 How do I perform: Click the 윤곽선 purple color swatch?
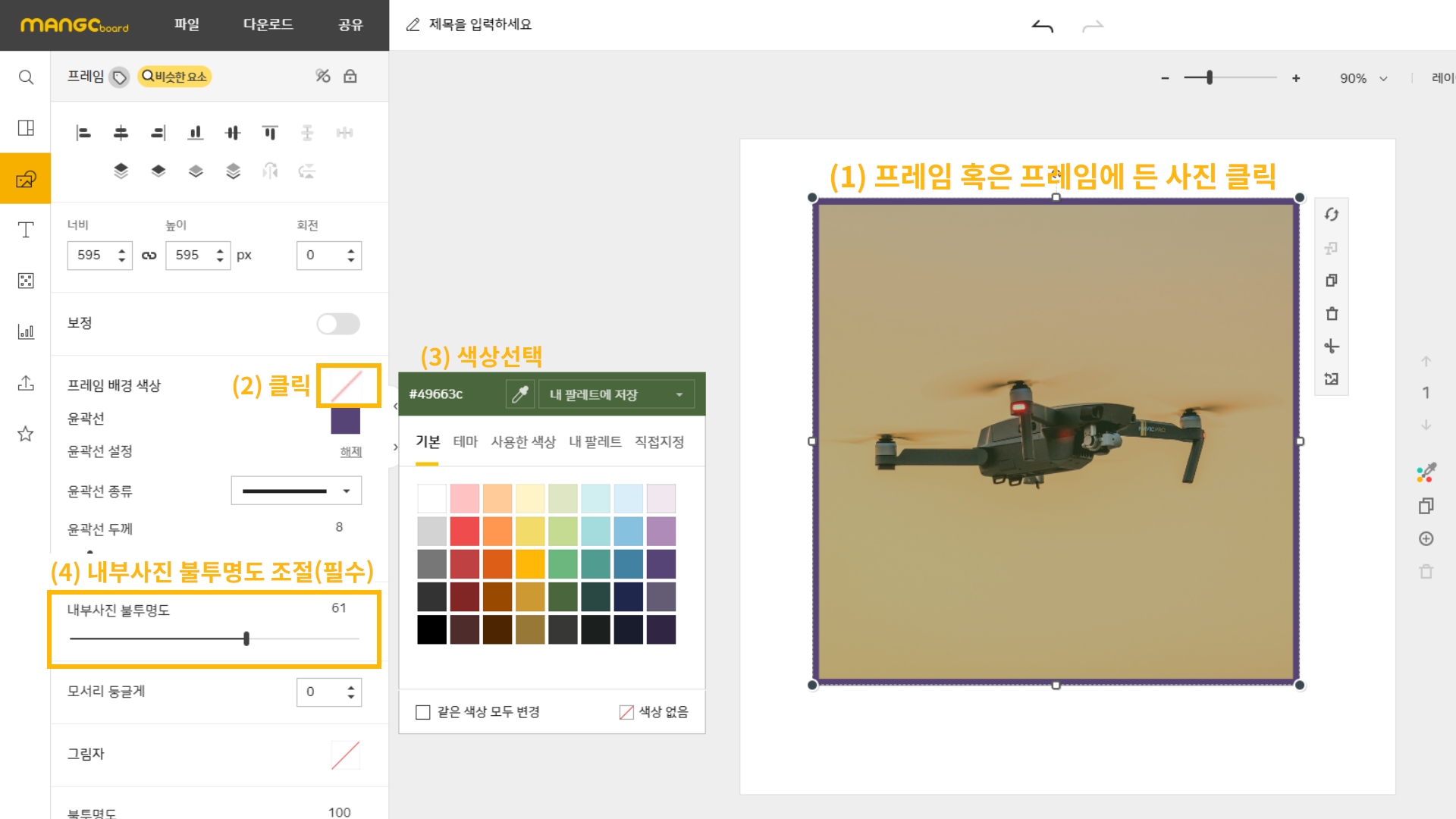346,421
